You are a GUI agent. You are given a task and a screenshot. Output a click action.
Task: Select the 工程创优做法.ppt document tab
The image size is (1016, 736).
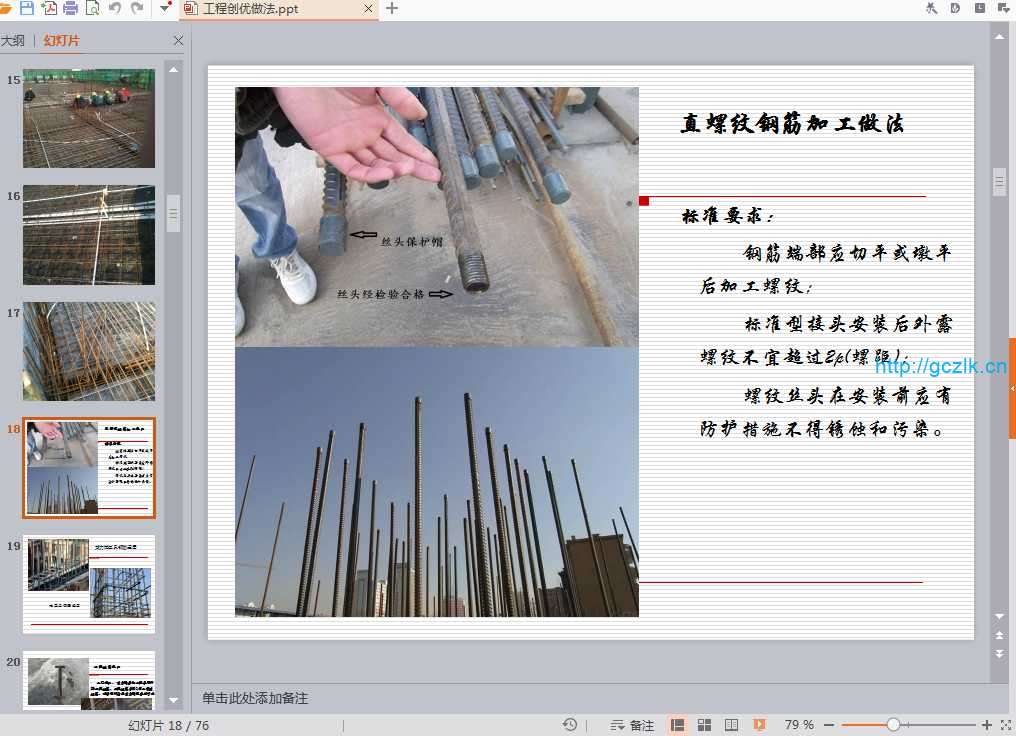tap(249, 9)
